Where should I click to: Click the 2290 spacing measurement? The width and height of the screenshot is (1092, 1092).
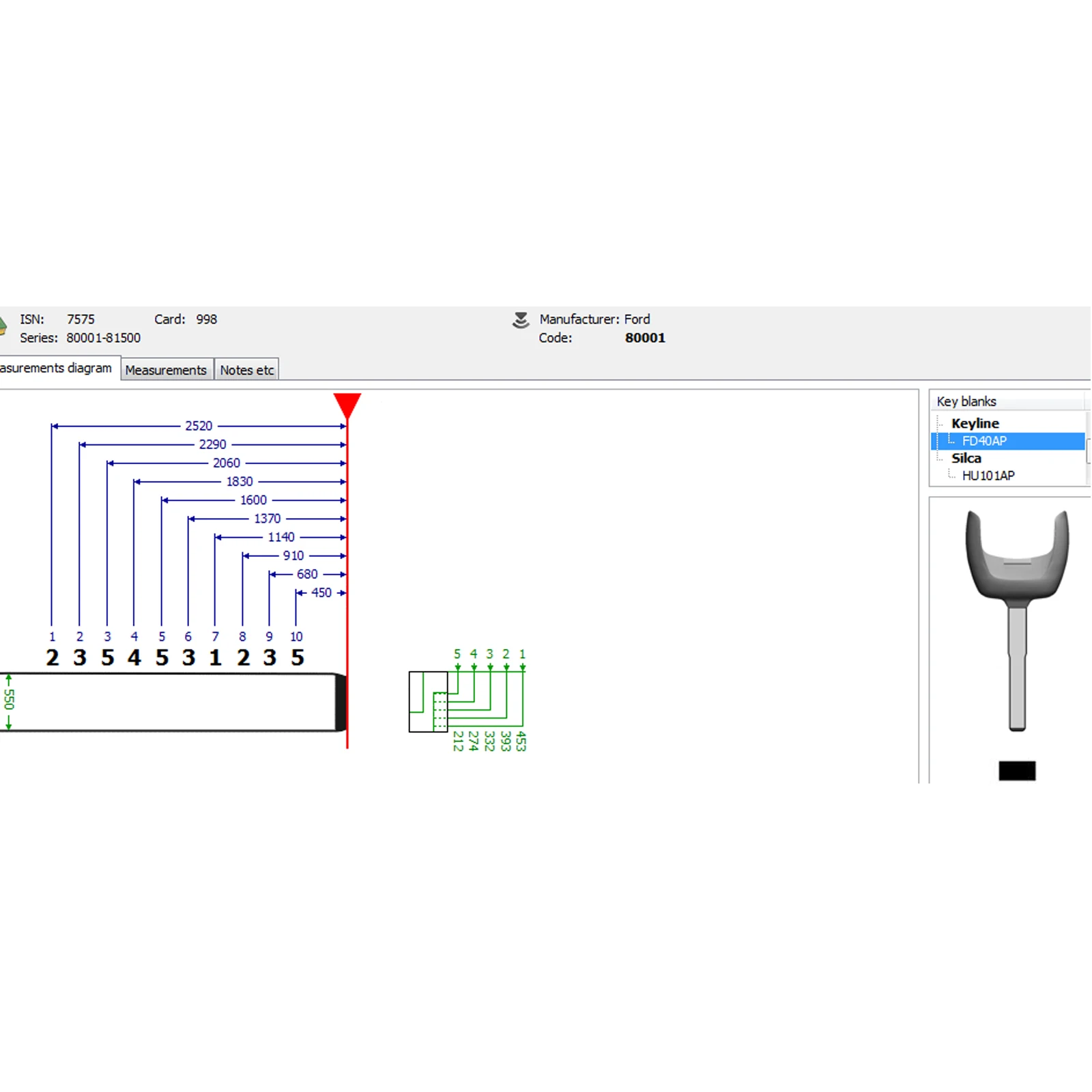(212, 444)
